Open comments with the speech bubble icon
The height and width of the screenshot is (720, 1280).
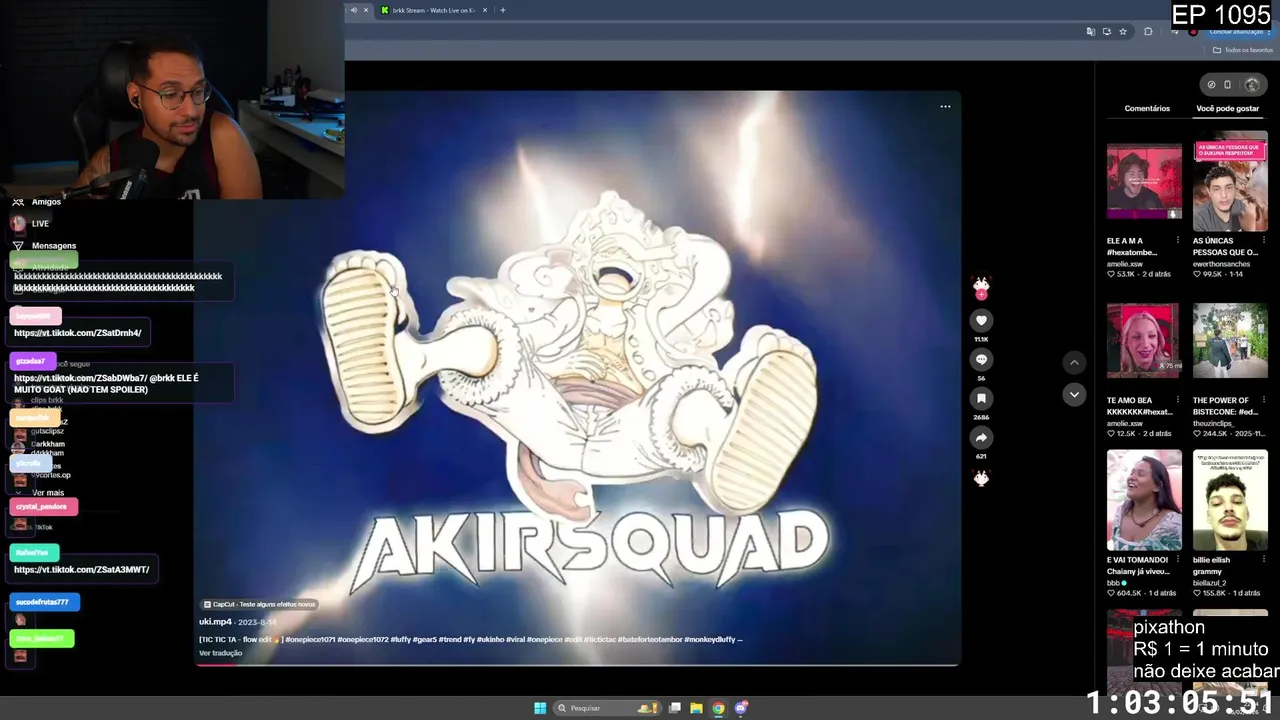(x=981, y=359)
